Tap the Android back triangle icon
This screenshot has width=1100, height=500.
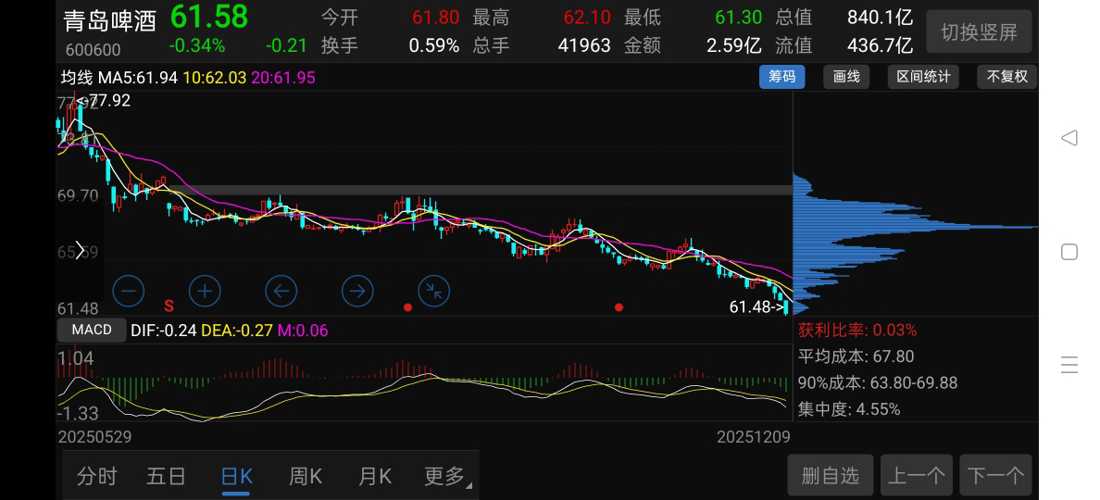click(1069, 137)
